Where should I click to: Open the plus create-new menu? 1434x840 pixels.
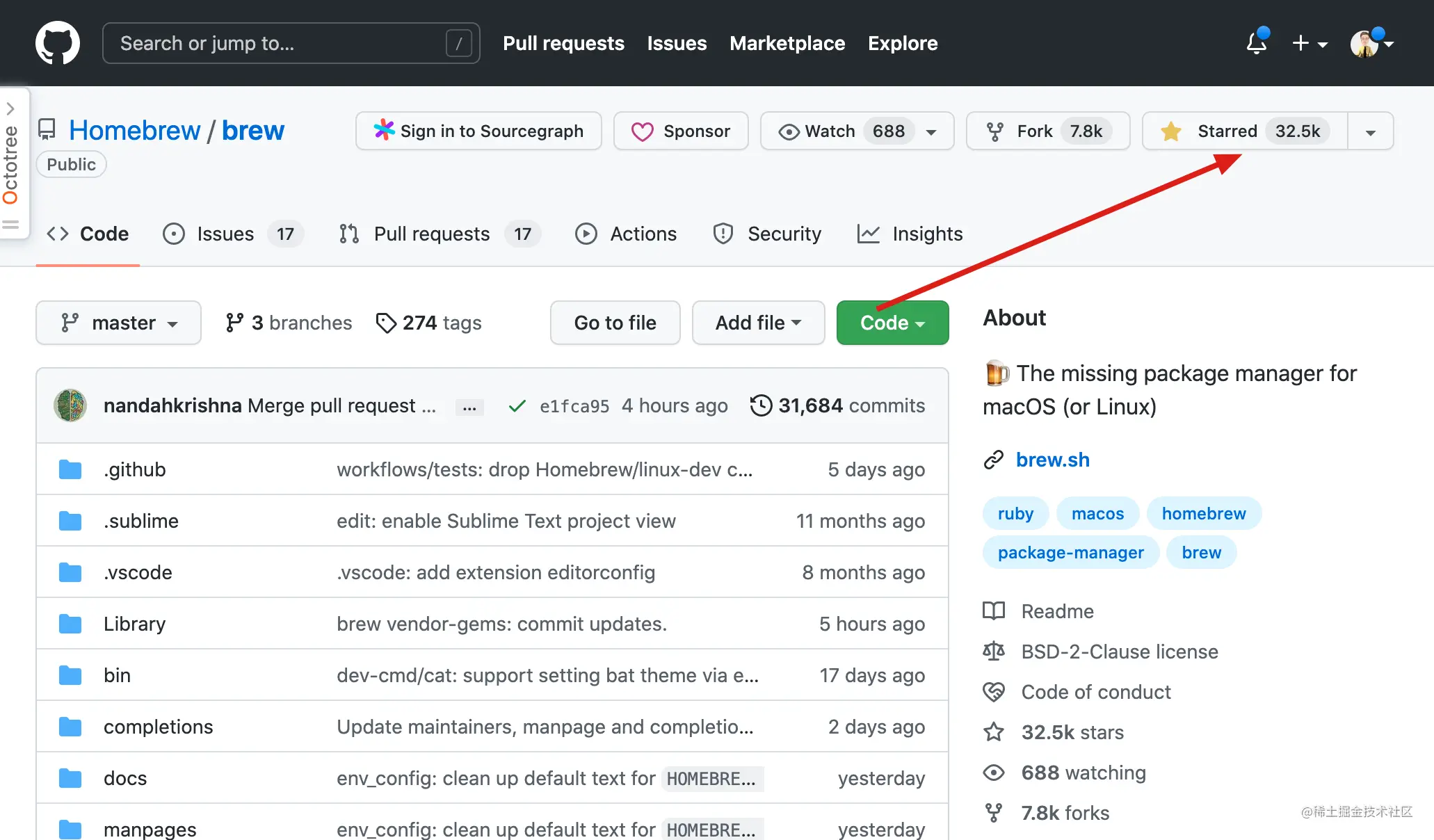[x=1310, y=43]
